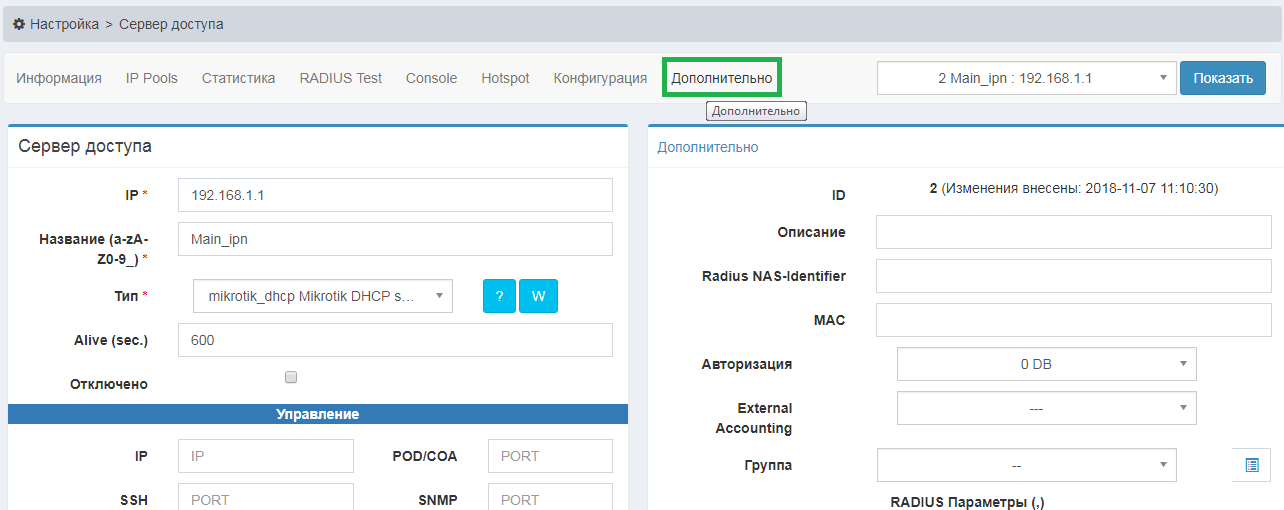
Task: Expand the Группа dropdown
Action: [x=1026, y=465]
